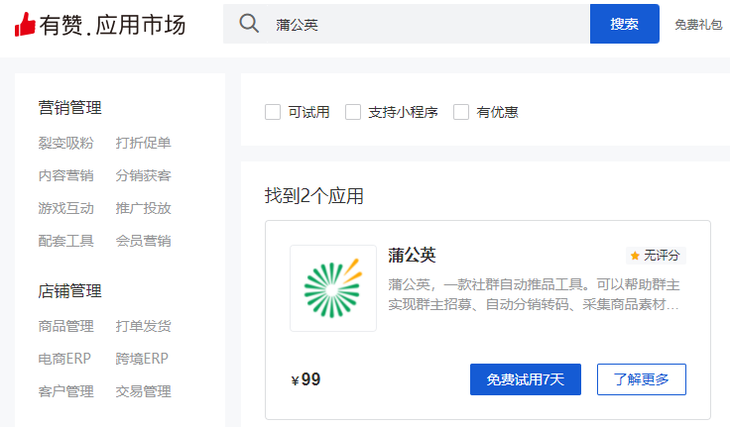Click the 找到2个应用 results heading

[x=314, y=196]
